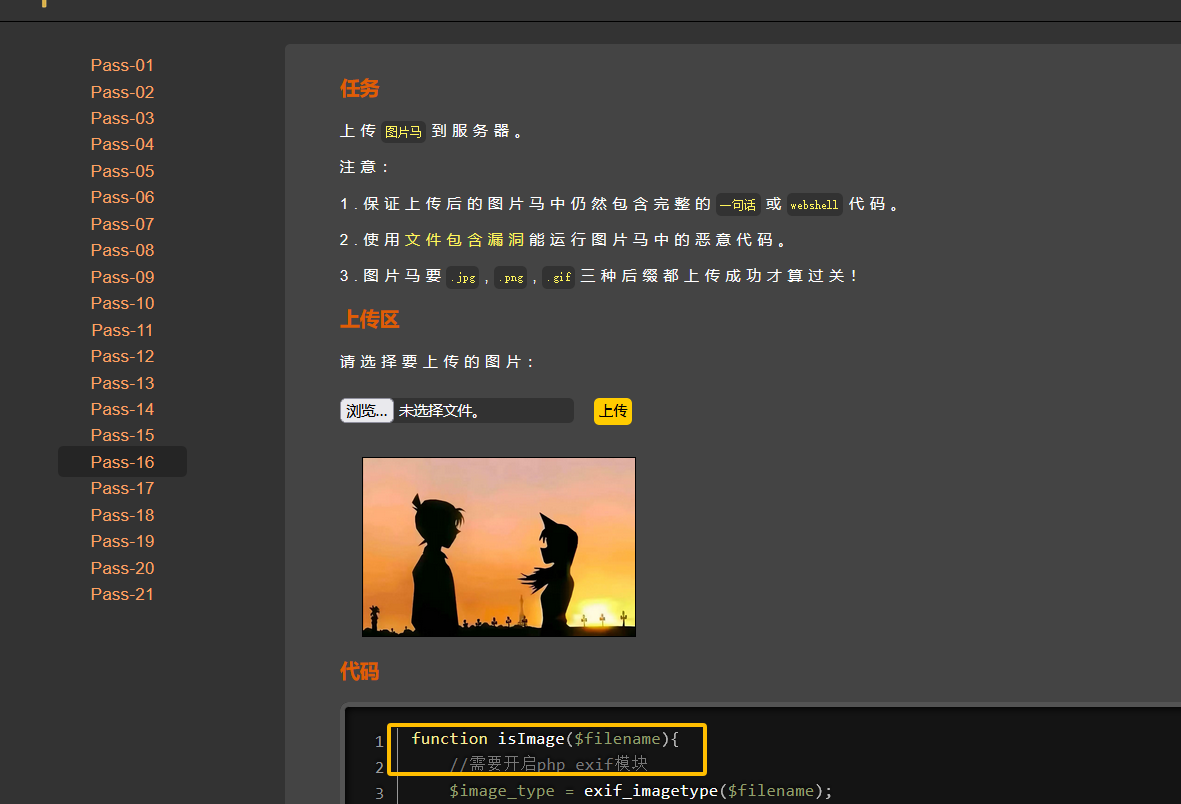
Task: Click code line 1 function isImage
Action: [x=545, y=738]
